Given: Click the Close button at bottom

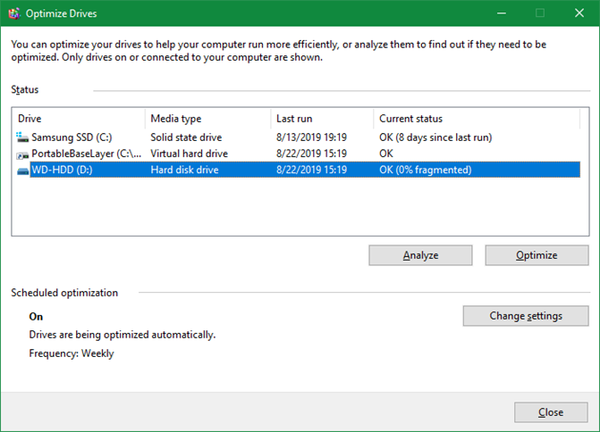Looking at the screenshot, I should [550, 412].
